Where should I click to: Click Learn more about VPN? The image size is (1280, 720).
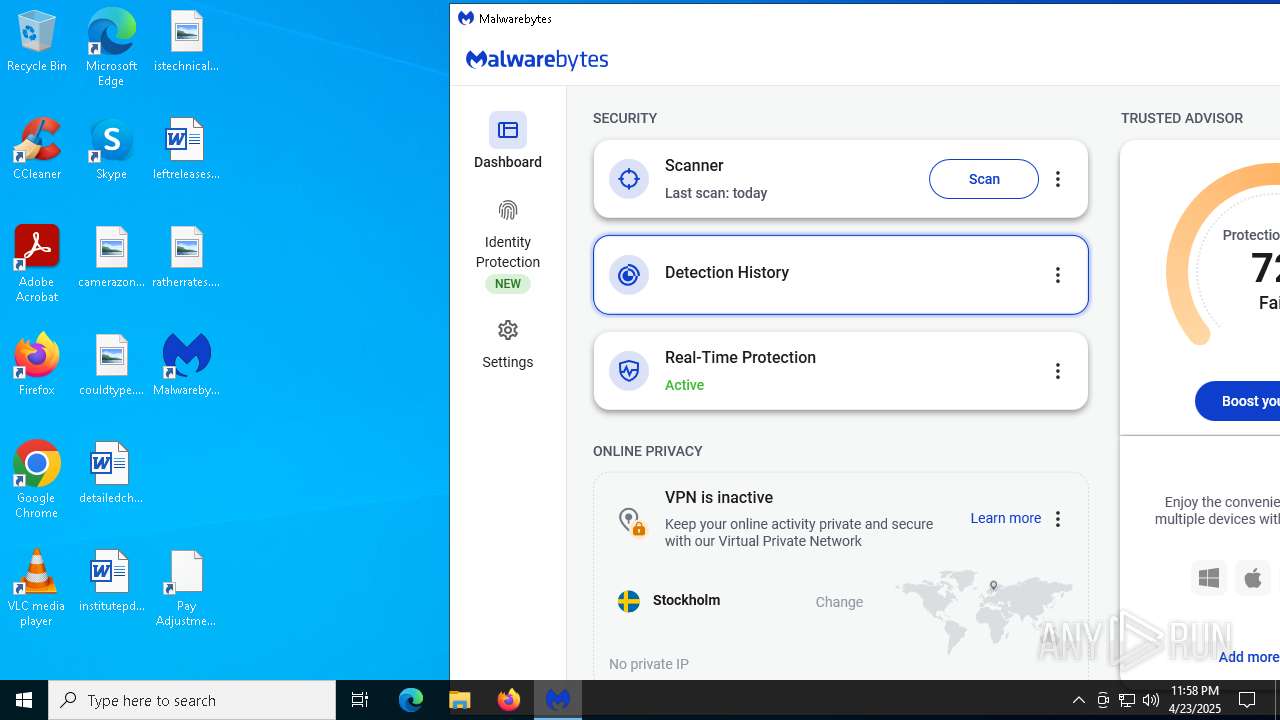click(1005, 518)
